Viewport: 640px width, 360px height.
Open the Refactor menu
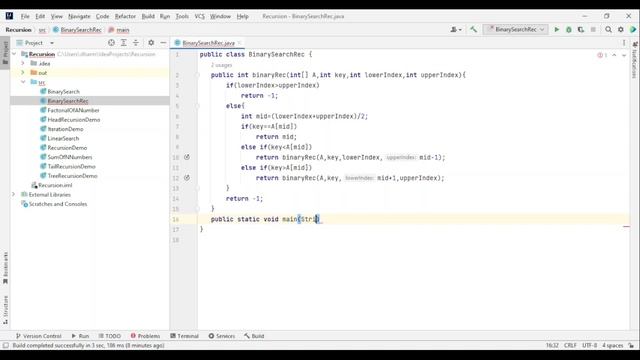pyautogui.click(x=125, y=16)
